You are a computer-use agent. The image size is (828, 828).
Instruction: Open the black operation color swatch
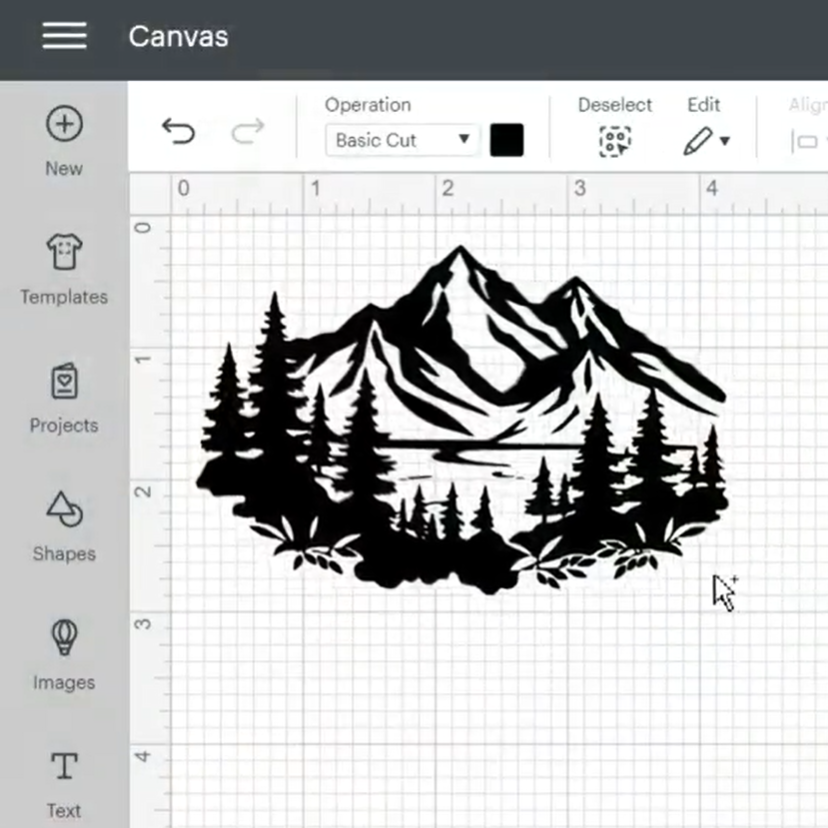point(507,141)
